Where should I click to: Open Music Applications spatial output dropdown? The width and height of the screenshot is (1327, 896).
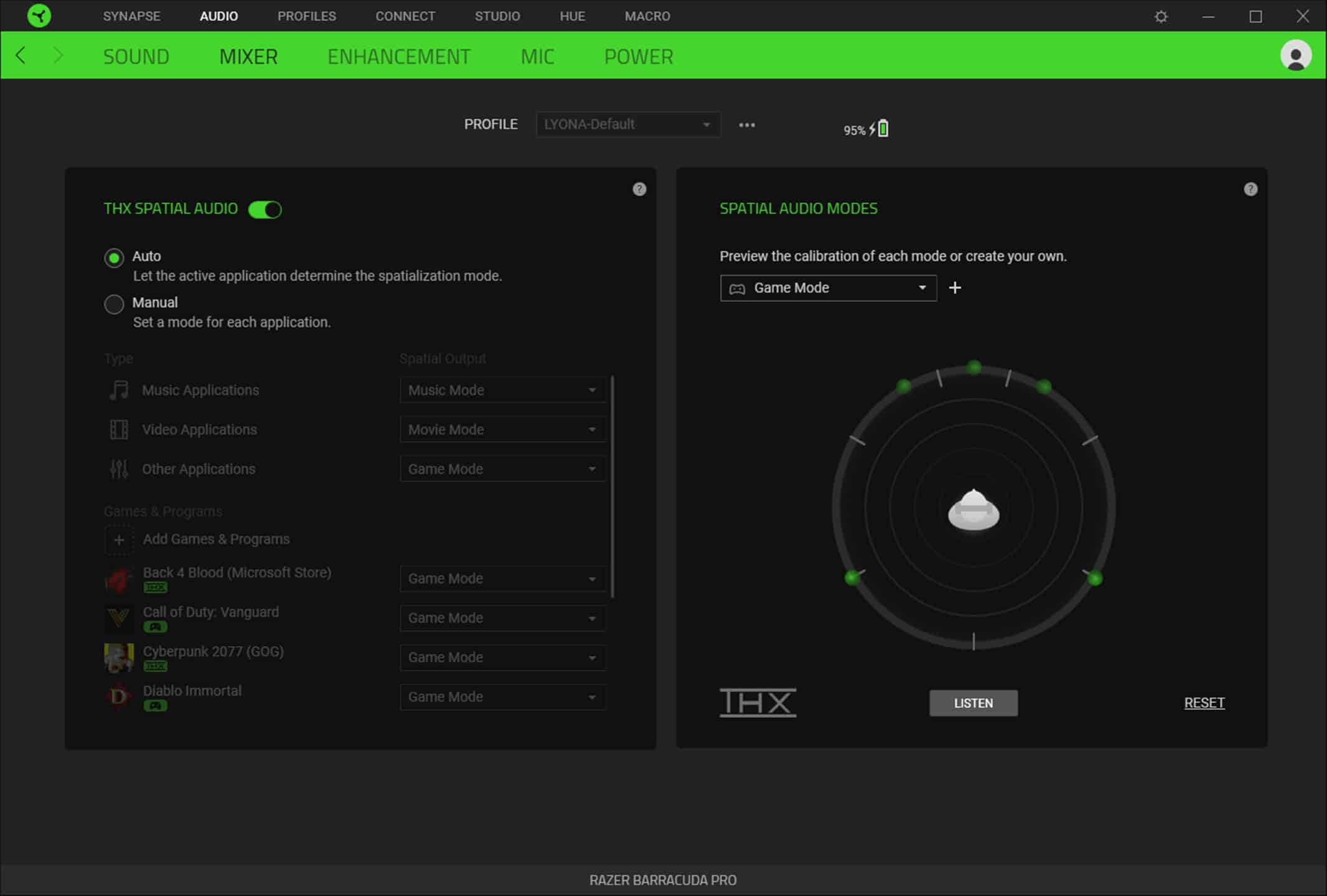click(x=503, y=390)
